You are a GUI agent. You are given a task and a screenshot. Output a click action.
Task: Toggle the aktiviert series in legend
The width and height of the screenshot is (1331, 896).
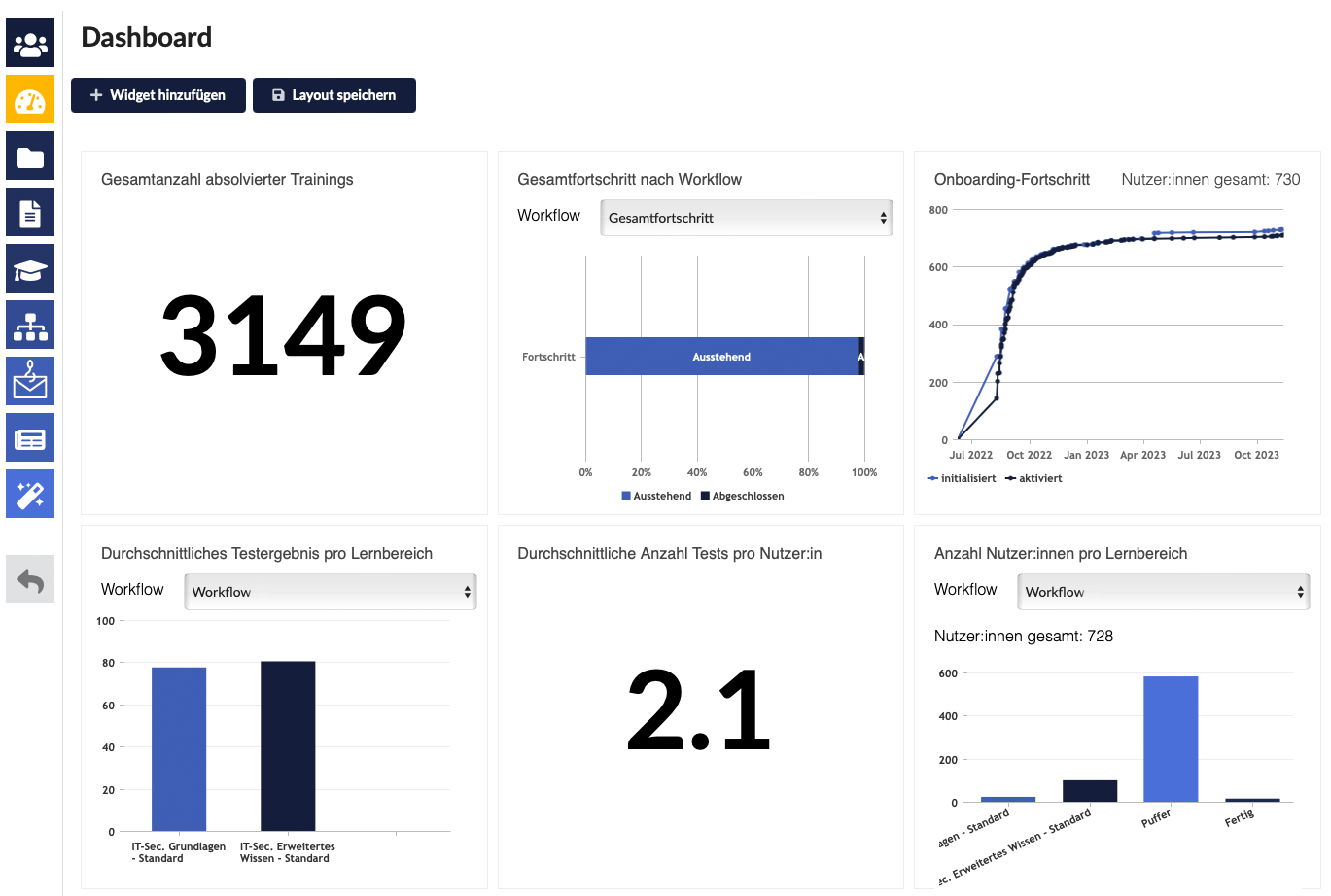[x=1034, y=478]
